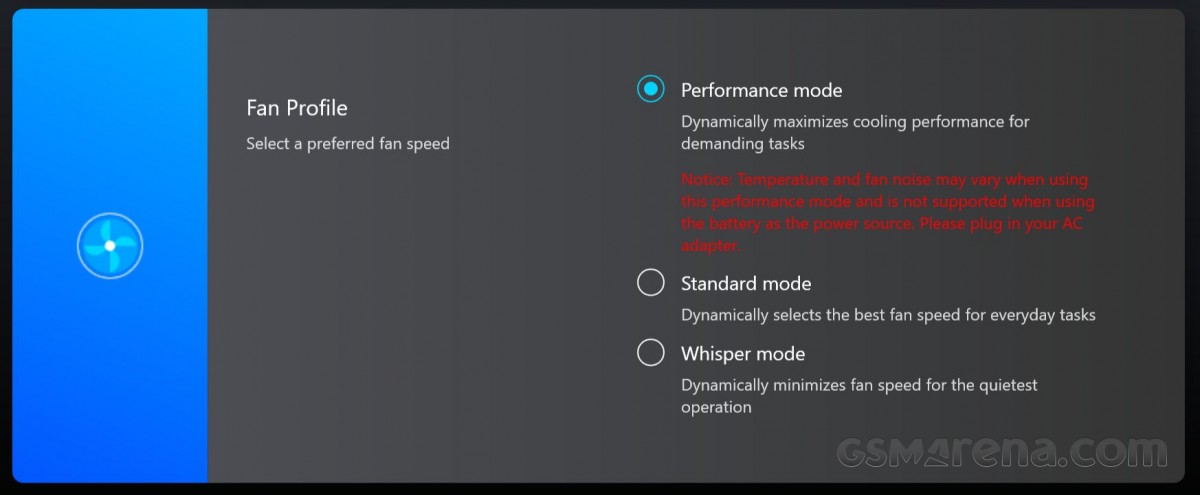Click the "Standard mode" label text
The height and width of the screenshot is (495, 1200).
point(746,284)
